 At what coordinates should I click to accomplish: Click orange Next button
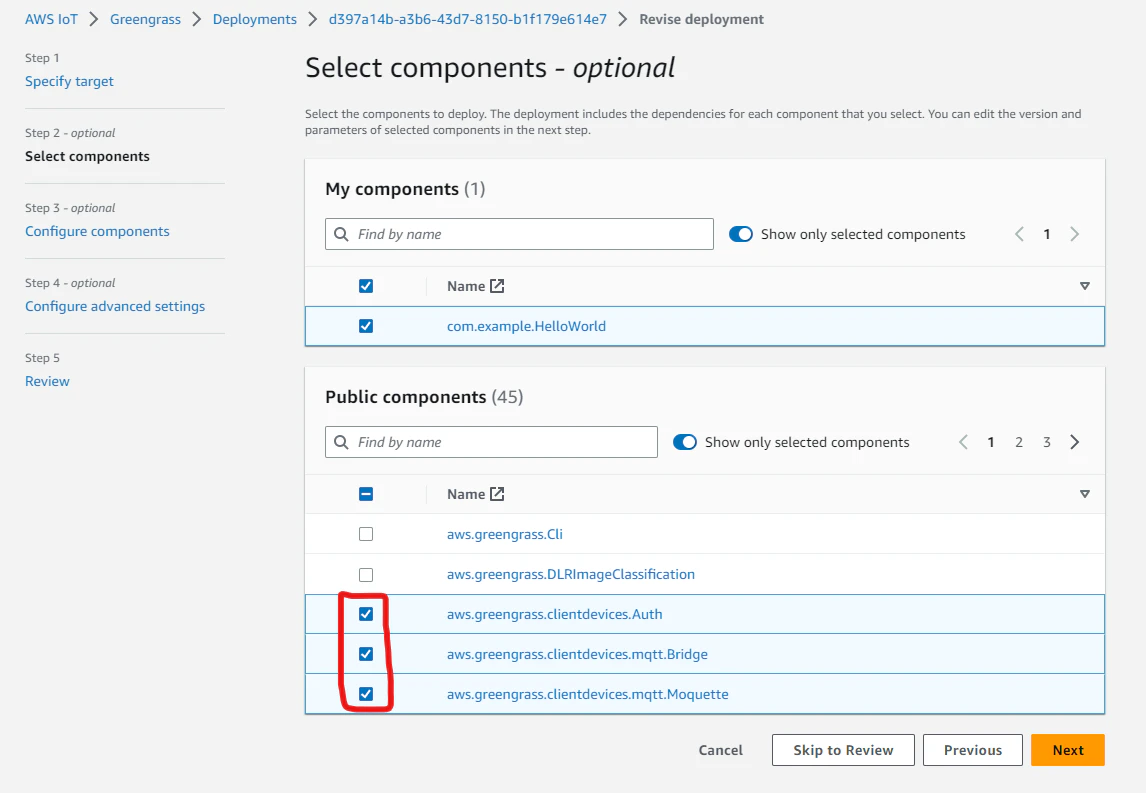pyautogui.click(x=1068, y=750)
